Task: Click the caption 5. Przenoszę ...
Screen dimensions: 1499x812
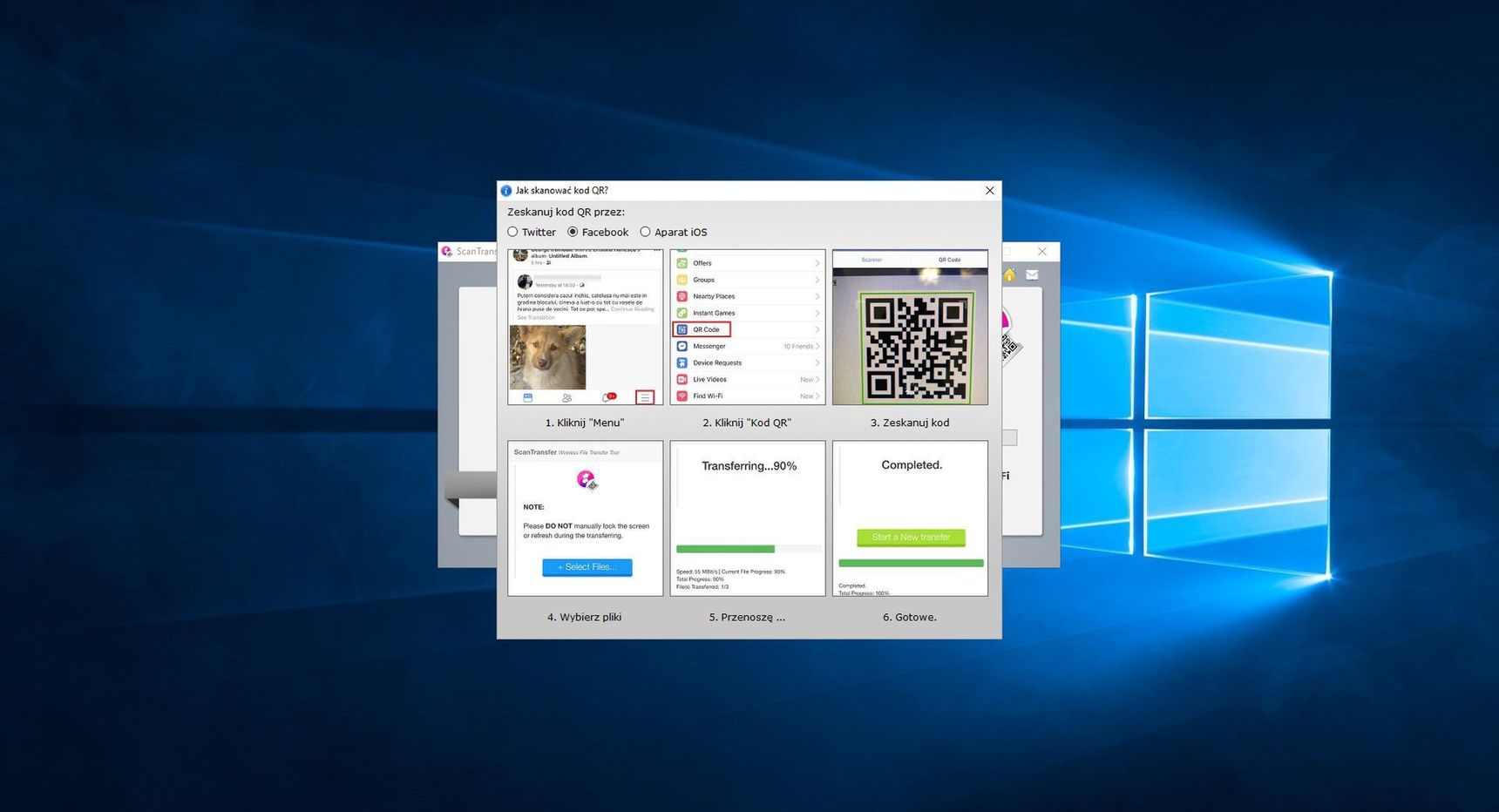Action: (747, 618)
